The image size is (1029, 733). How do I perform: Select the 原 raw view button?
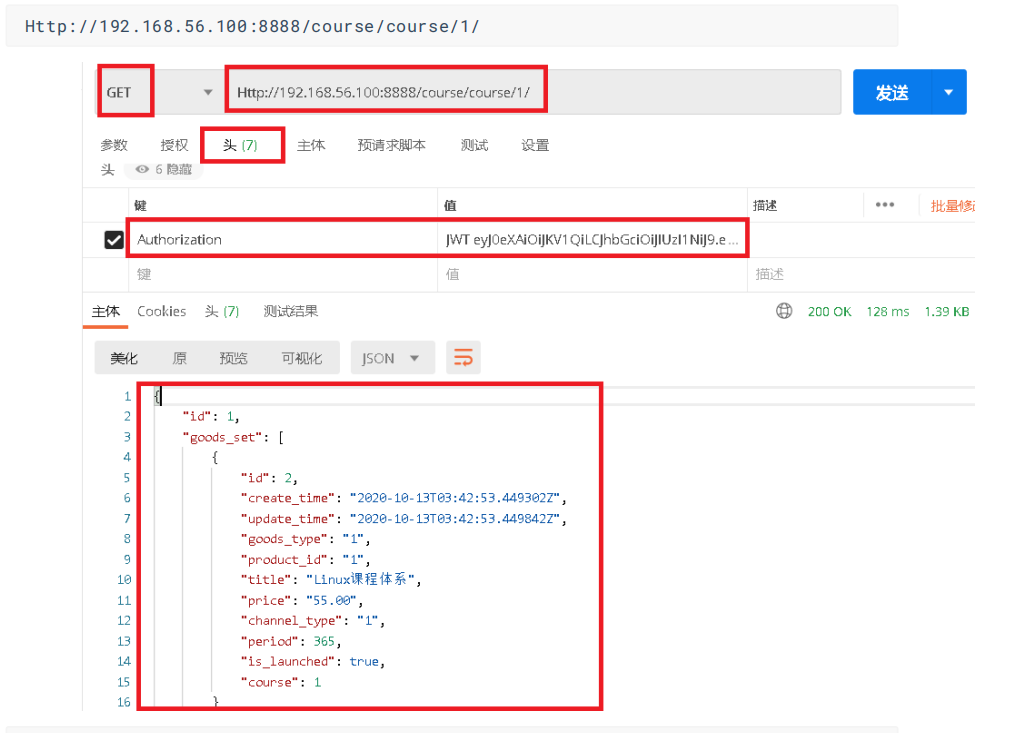coord(179,358)
